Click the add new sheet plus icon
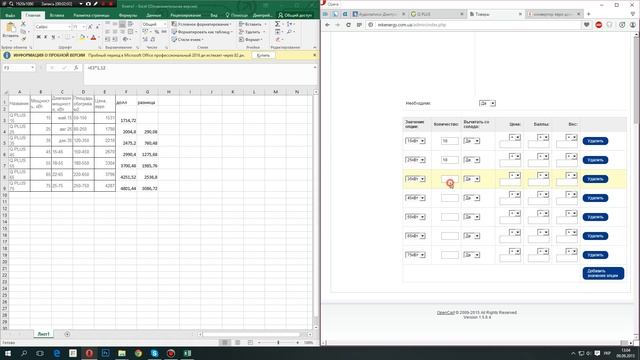640x360 pixels. coord(67,334)
